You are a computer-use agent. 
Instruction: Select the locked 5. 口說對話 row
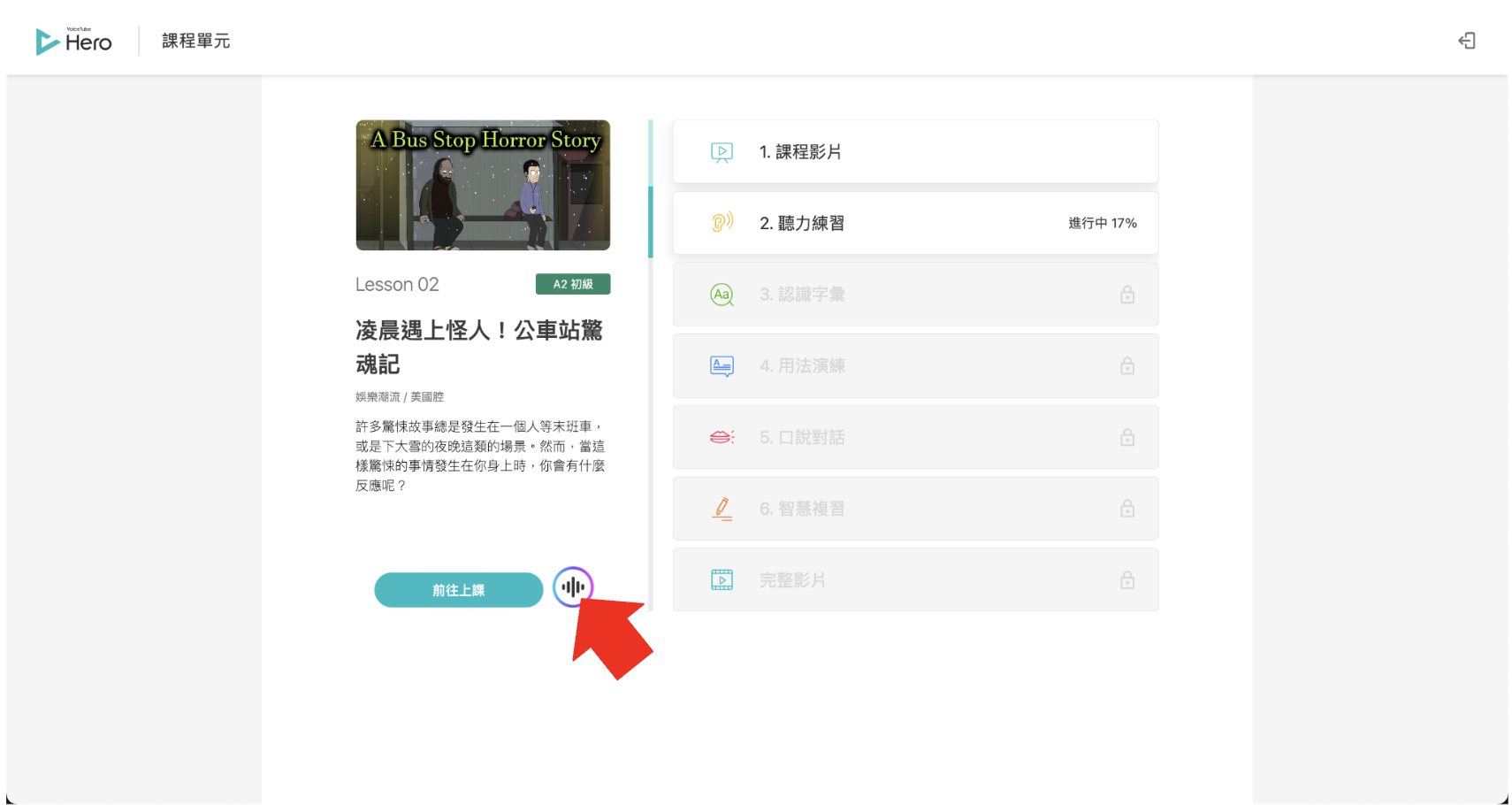[x=915, y=437]
